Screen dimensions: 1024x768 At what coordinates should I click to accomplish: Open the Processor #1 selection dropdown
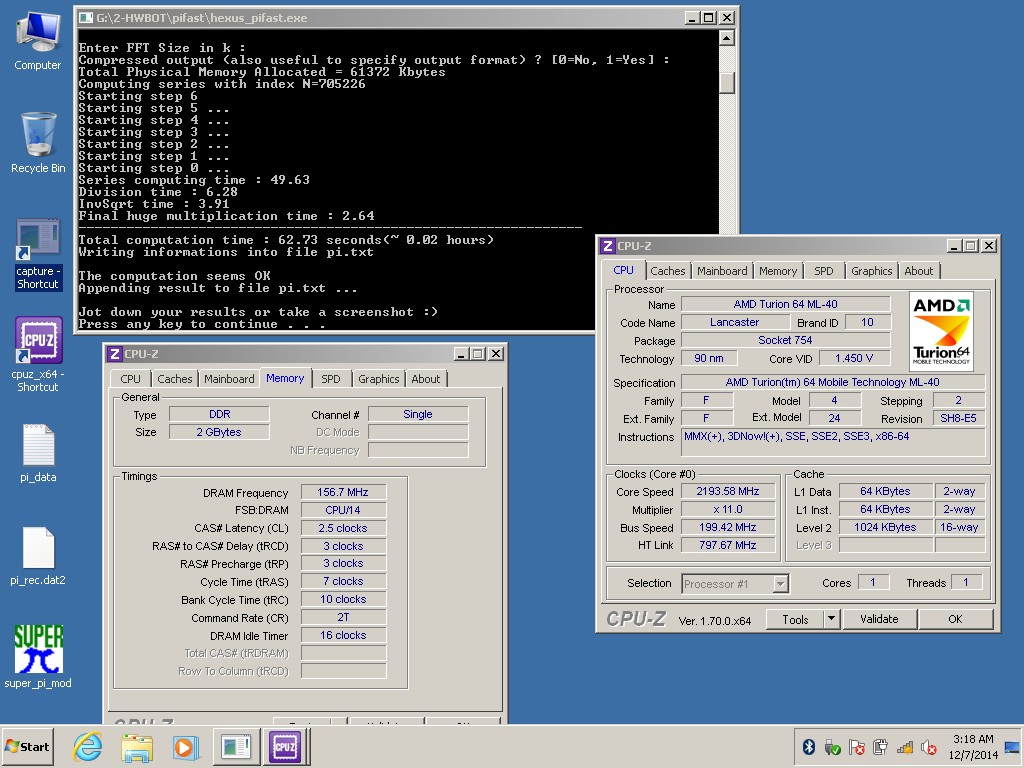pos(735,584)
